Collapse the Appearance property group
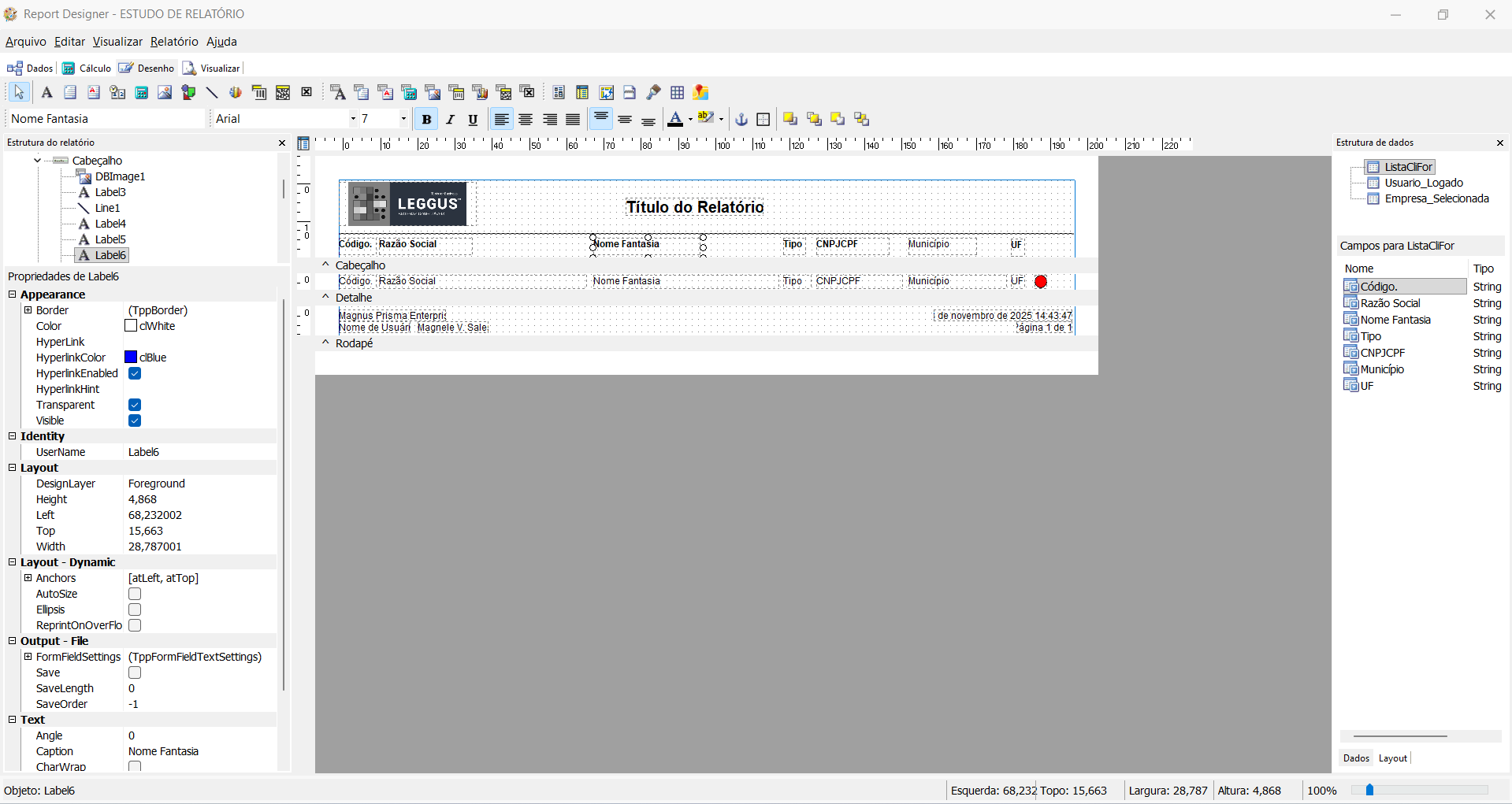Screen dimensions: 1512x804 pyautogui.click(x=13, y=295)
